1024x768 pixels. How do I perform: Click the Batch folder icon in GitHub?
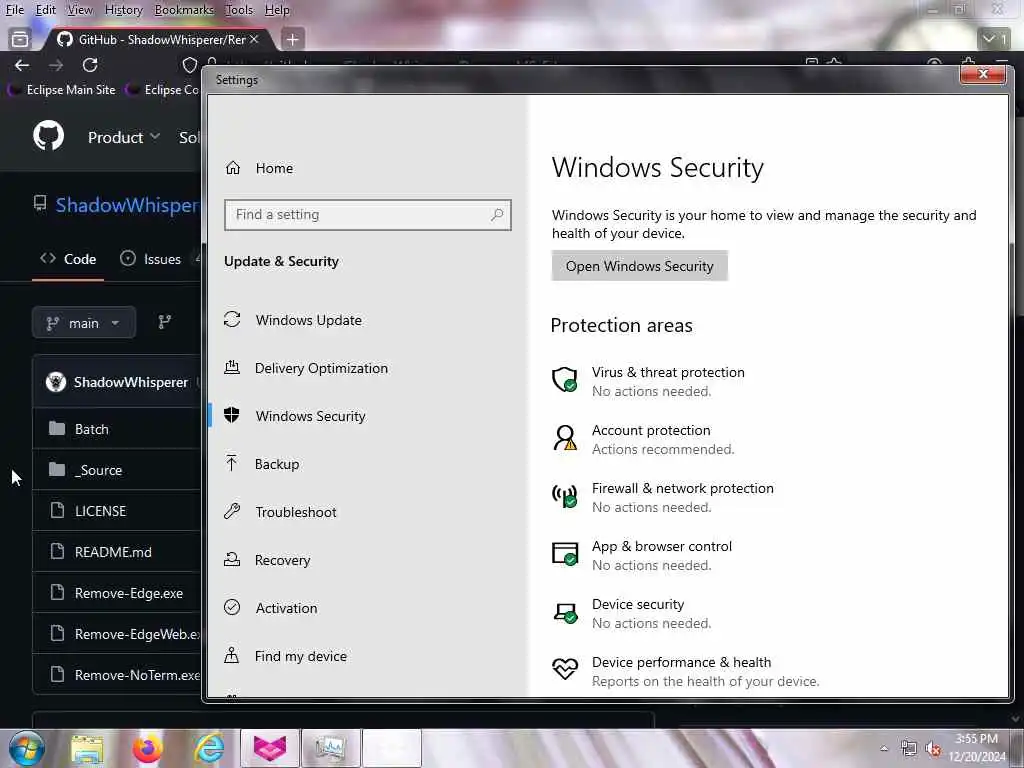point(57,428)
